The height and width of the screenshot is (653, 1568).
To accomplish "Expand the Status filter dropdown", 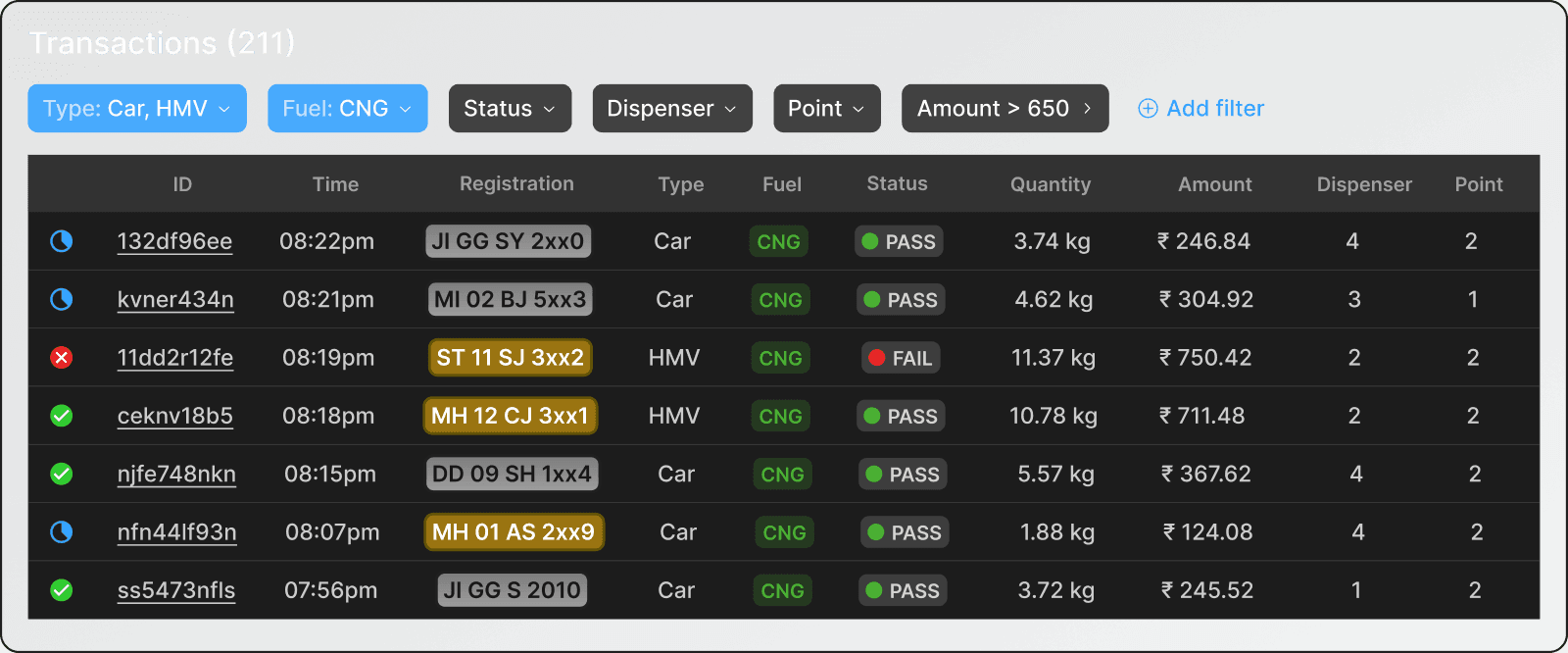I will (x=510, y=109).
